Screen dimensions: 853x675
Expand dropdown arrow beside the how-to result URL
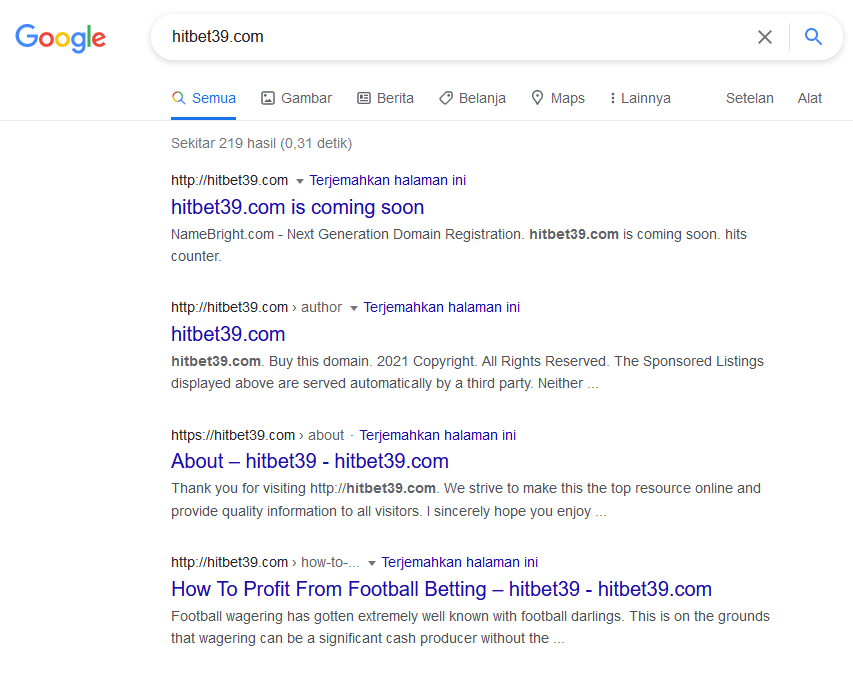click(x=372, y=563)
